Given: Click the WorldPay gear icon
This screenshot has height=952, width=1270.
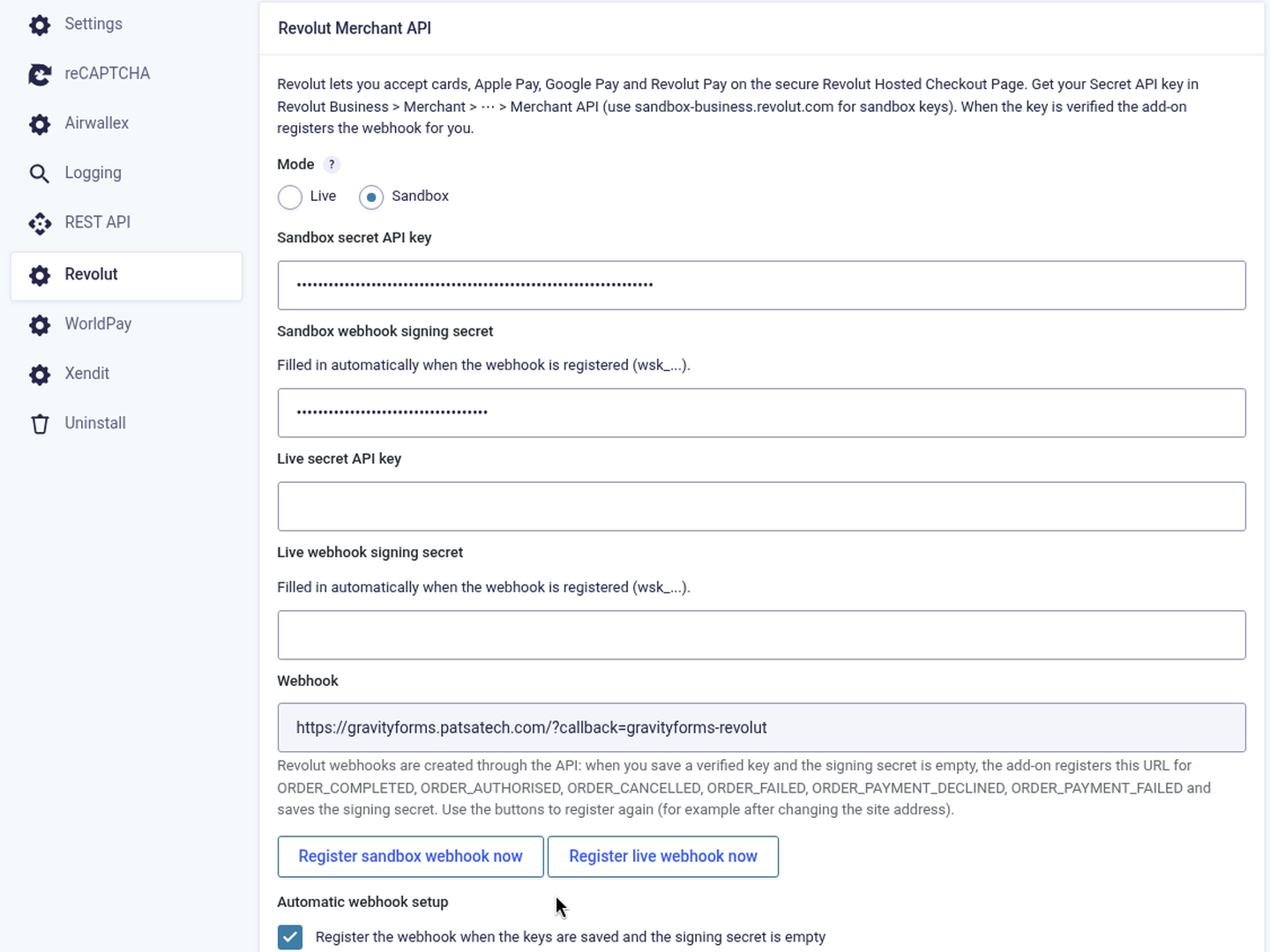Looking at the screenshot, I should [40, 324].
